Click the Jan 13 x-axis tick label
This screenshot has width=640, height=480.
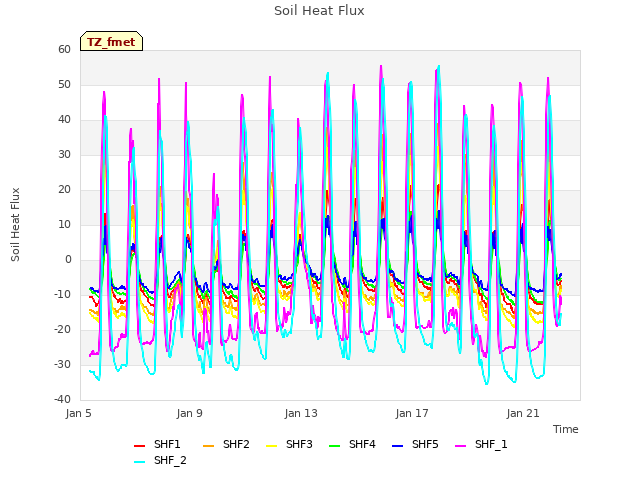click(301, 413)
